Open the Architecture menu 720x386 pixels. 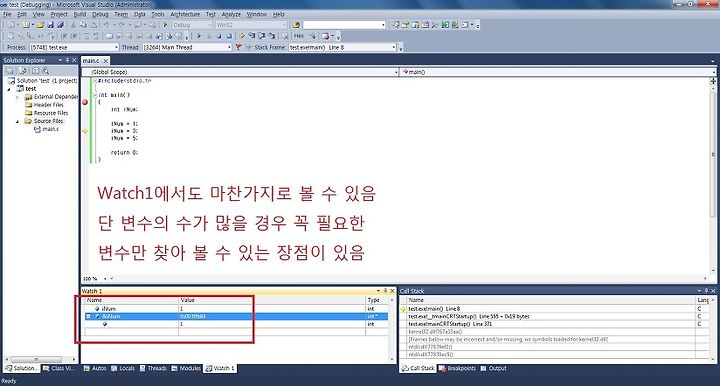[x=185, y=14]
